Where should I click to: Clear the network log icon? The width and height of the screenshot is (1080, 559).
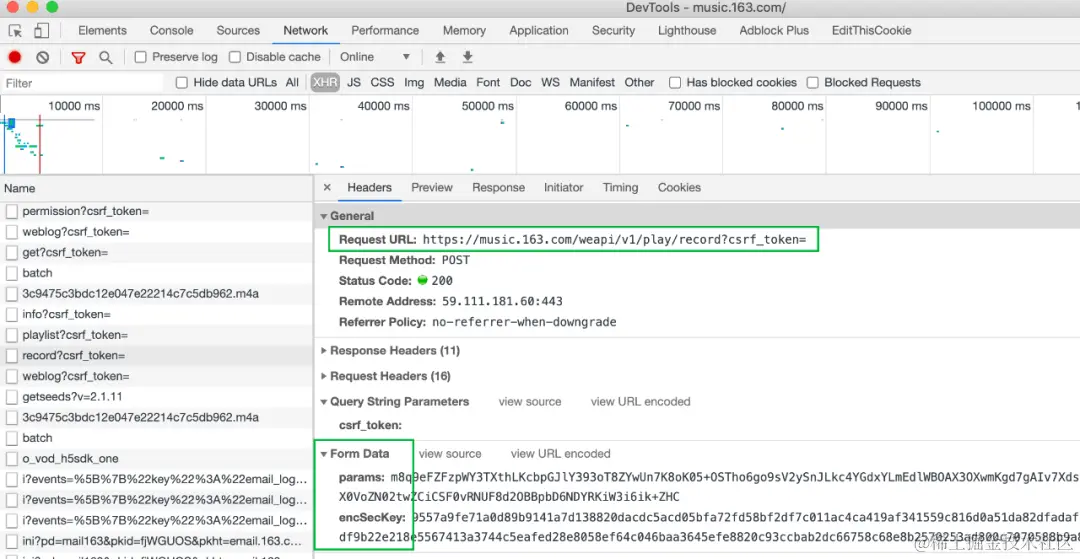43,57
